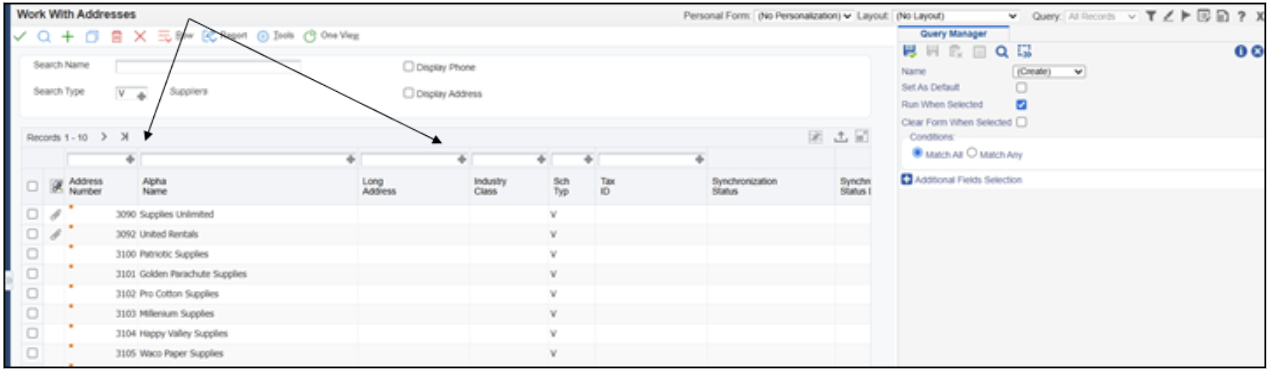This screenshot has width=1269, height=371.
Task: Open the Personal Form dropdown
Action: pos(803,16)
